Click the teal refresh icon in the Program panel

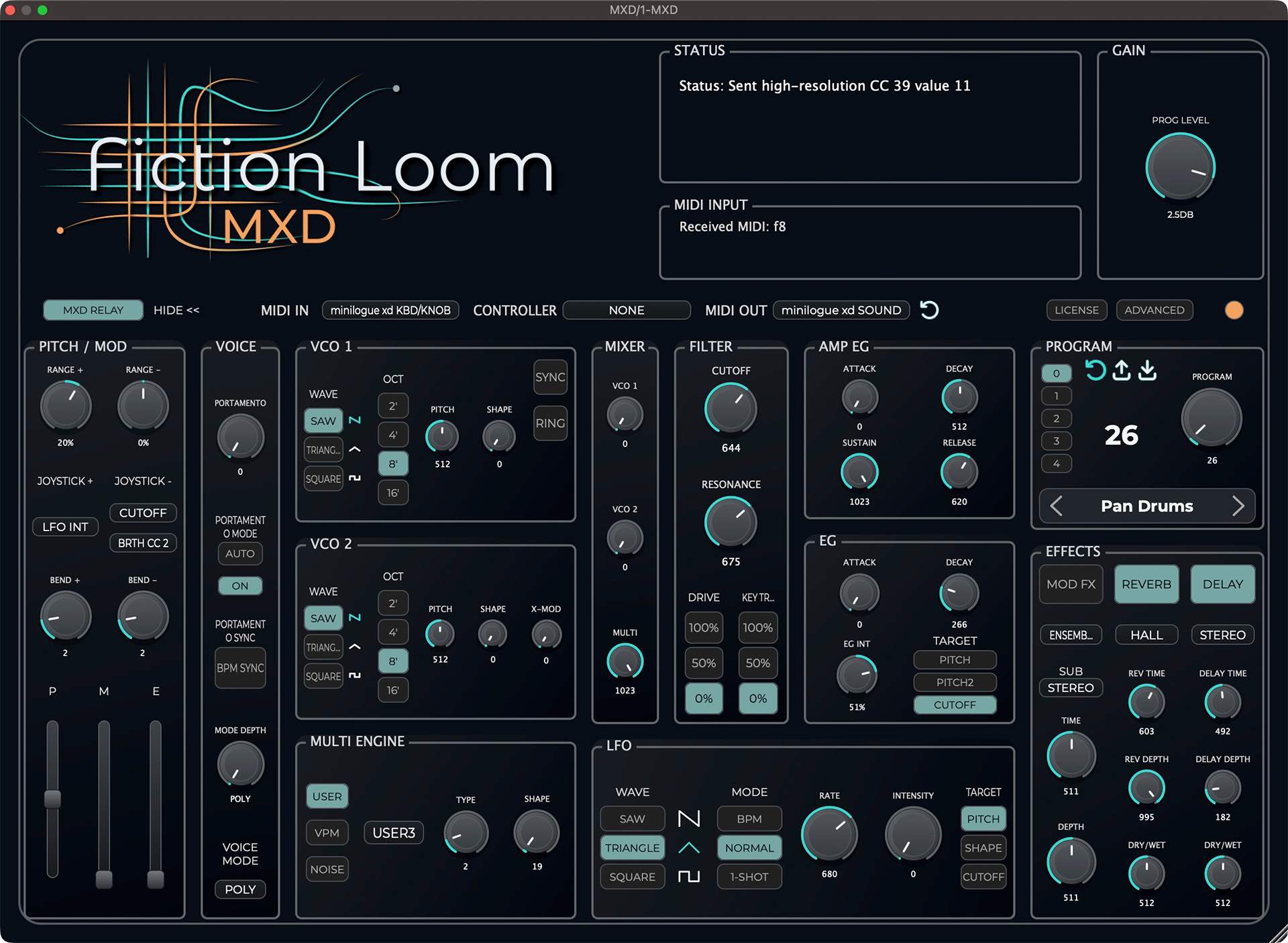coord(1095,370)
